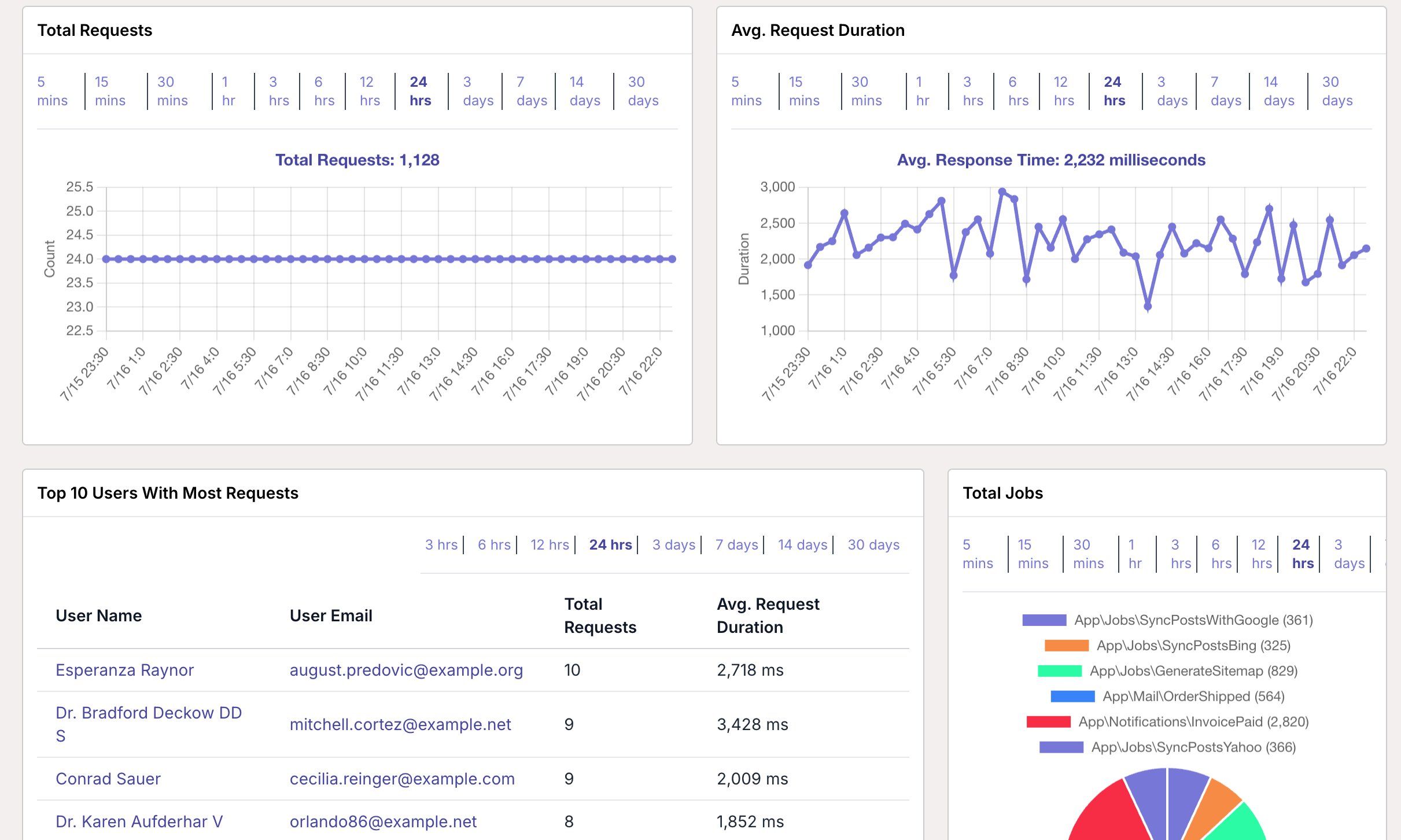Select 6 hrs range in Total Jobs

tap(1221, 554)
